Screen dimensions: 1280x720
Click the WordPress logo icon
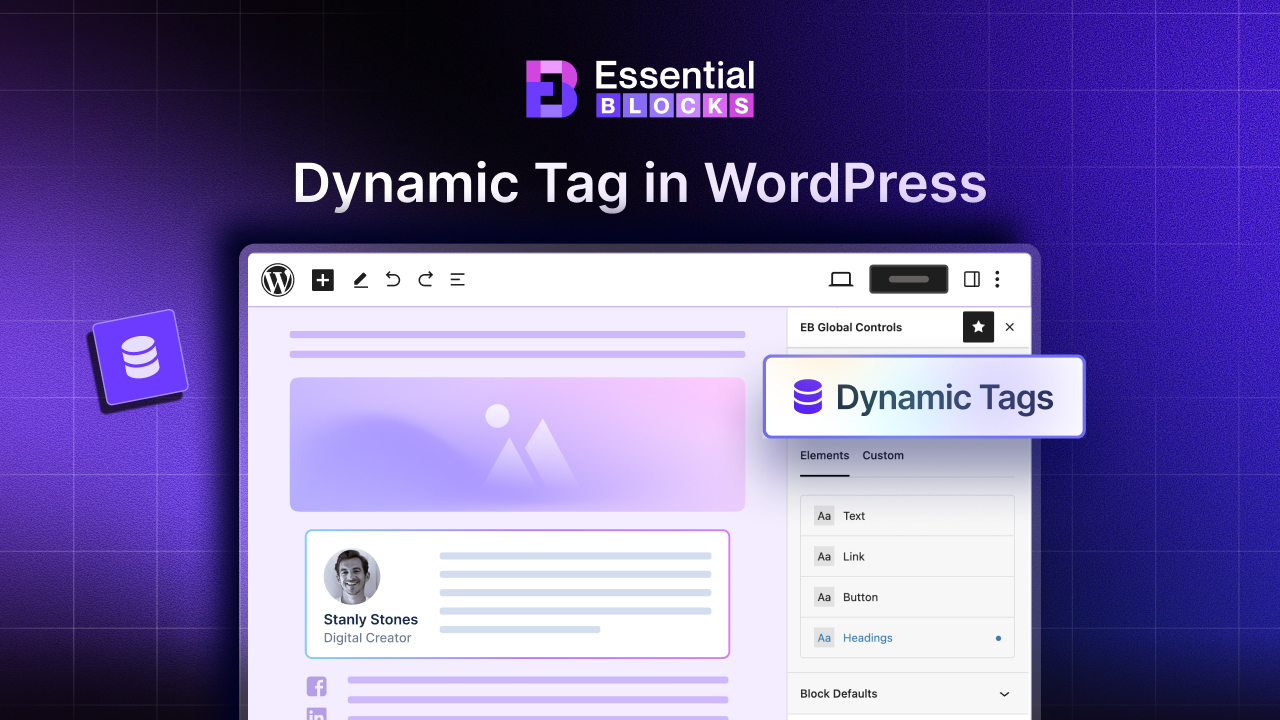pos(278,280)
